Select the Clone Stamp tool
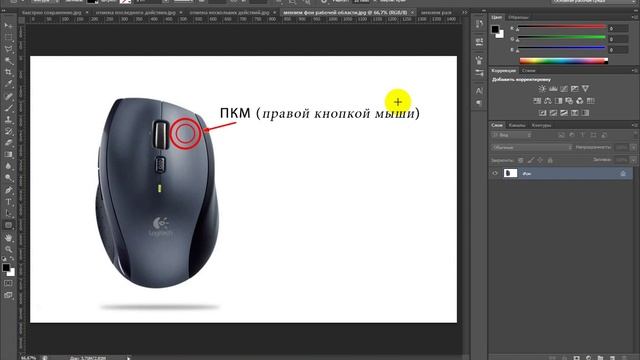The width and height of the screenshot is (640, 360). (x=8, y=120)
